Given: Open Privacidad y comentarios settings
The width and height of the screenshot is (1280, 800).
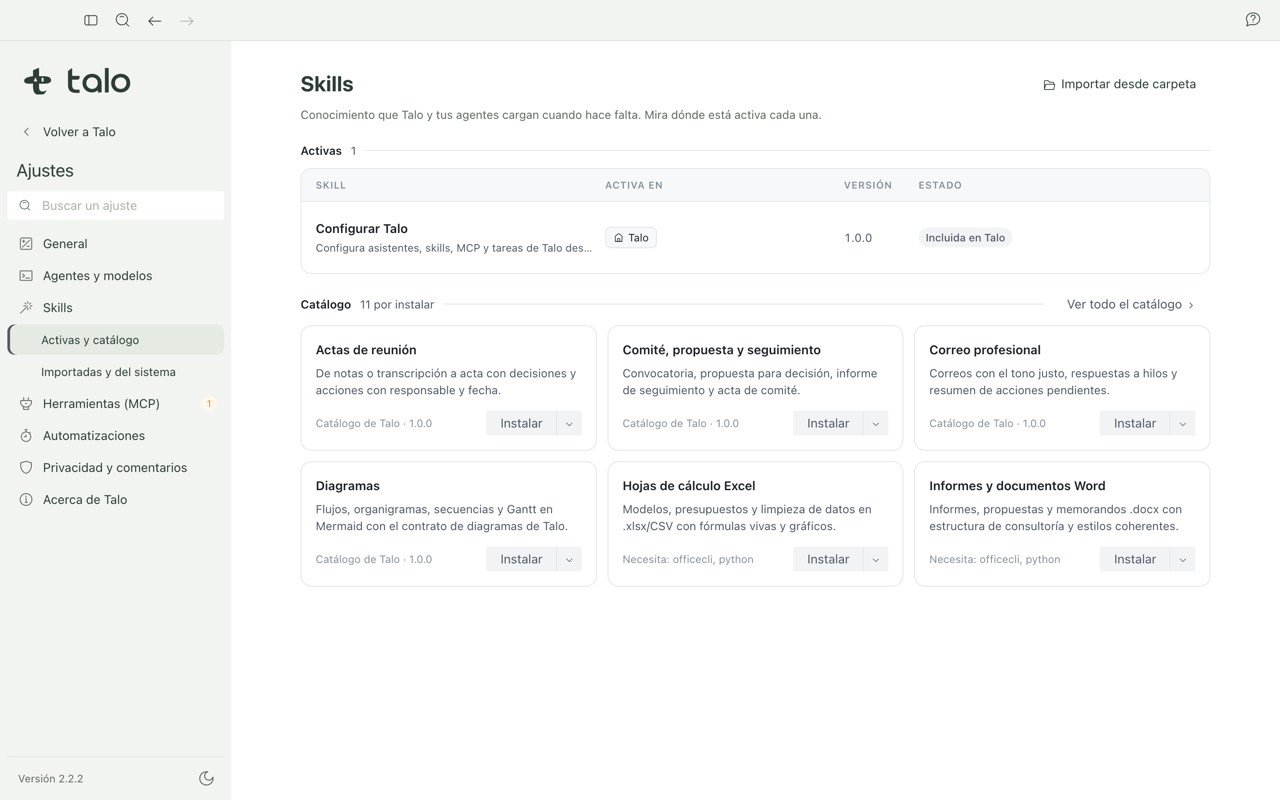Looking at the screenshot, I should [x=116, y=468].
